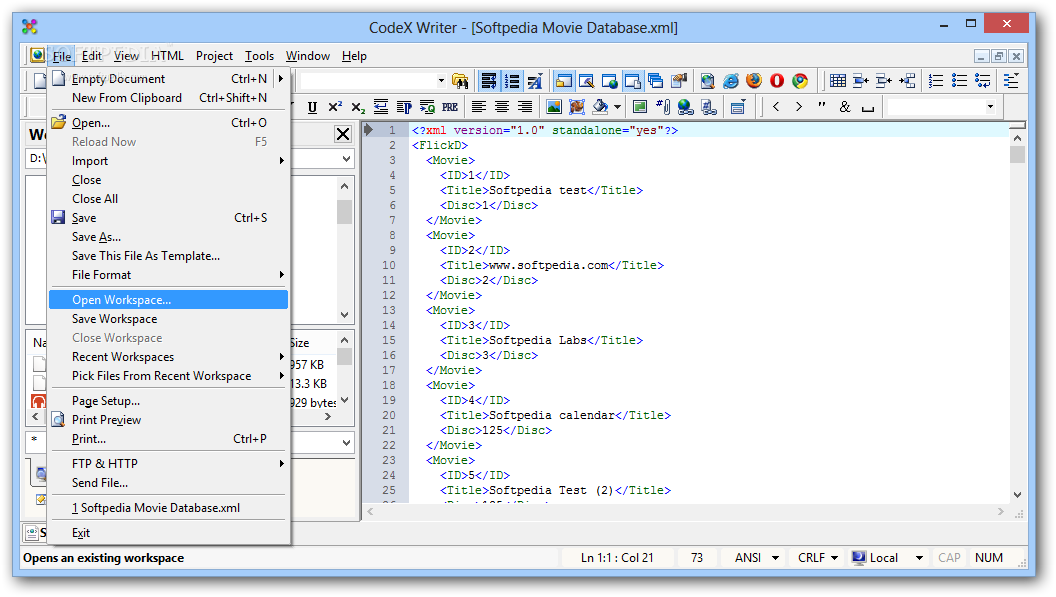Insert PRE preformatted tag
The image size is (1056, 597).
450,107
